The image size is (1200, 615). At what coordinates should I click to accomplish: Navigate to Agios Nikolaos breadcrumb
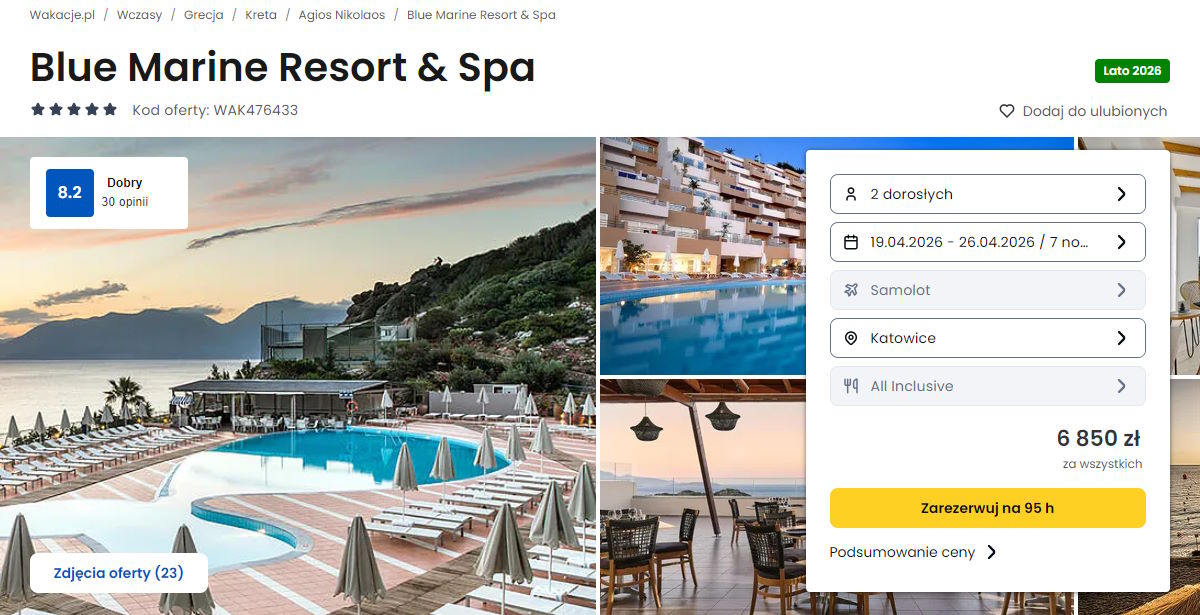click(342, 15)
